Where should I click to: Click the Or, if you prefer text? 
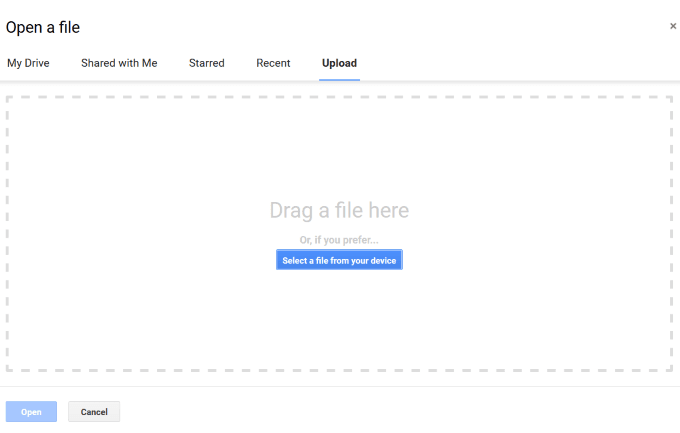(x=339, y=240)
